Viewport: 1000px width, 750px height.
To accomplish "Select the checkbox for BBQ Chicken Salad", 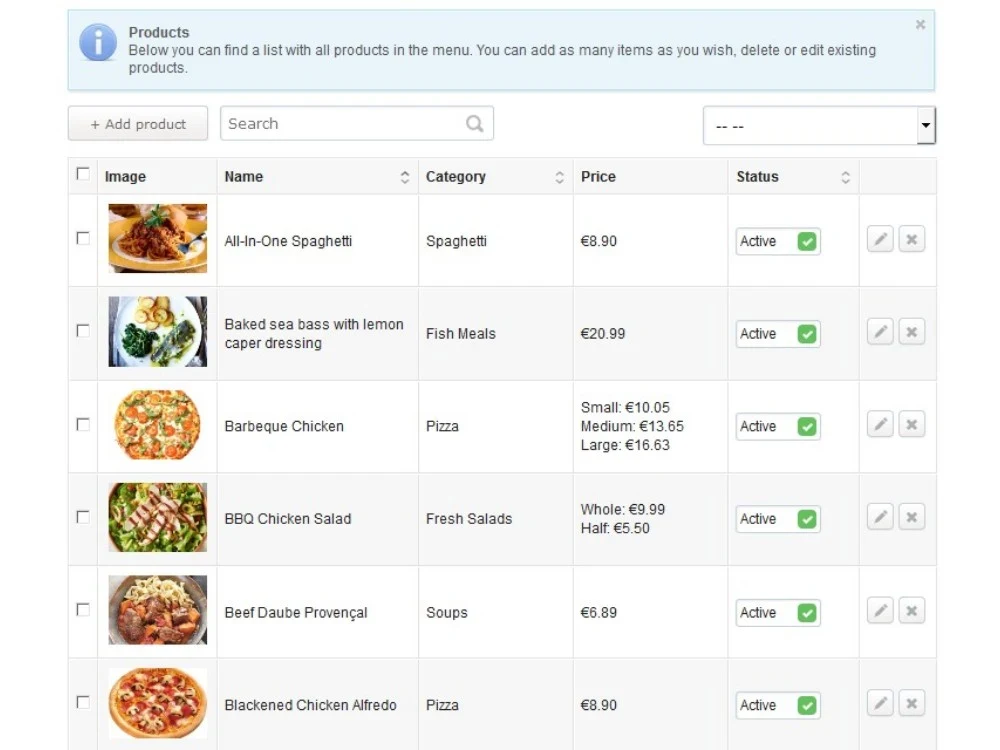I will [84, 517].
